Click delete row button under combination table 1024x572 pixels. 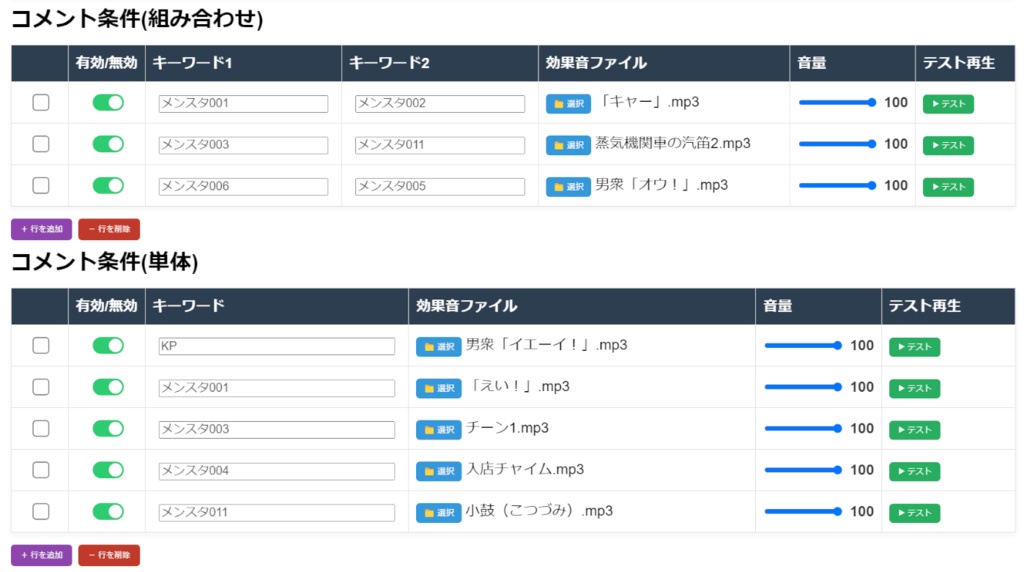[109, 229]
